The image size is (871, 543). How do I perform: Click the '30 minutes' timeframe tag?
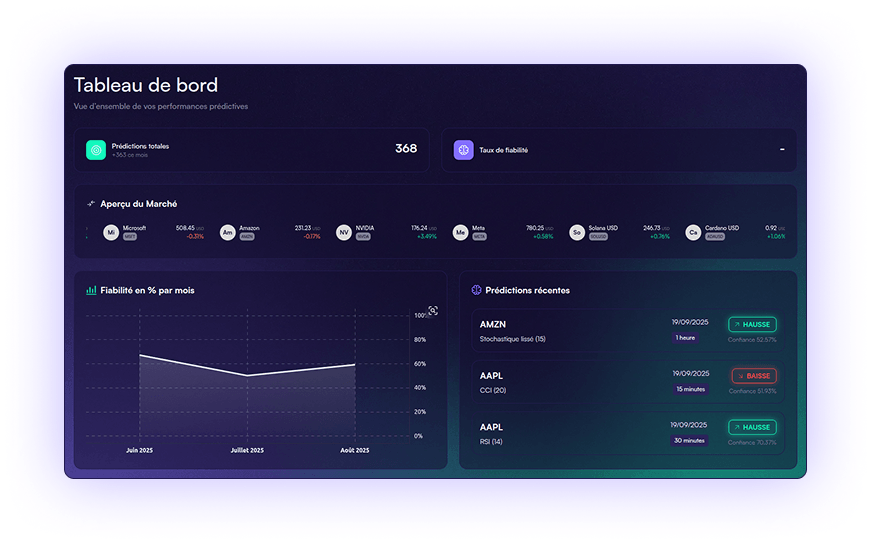point(689,441)
